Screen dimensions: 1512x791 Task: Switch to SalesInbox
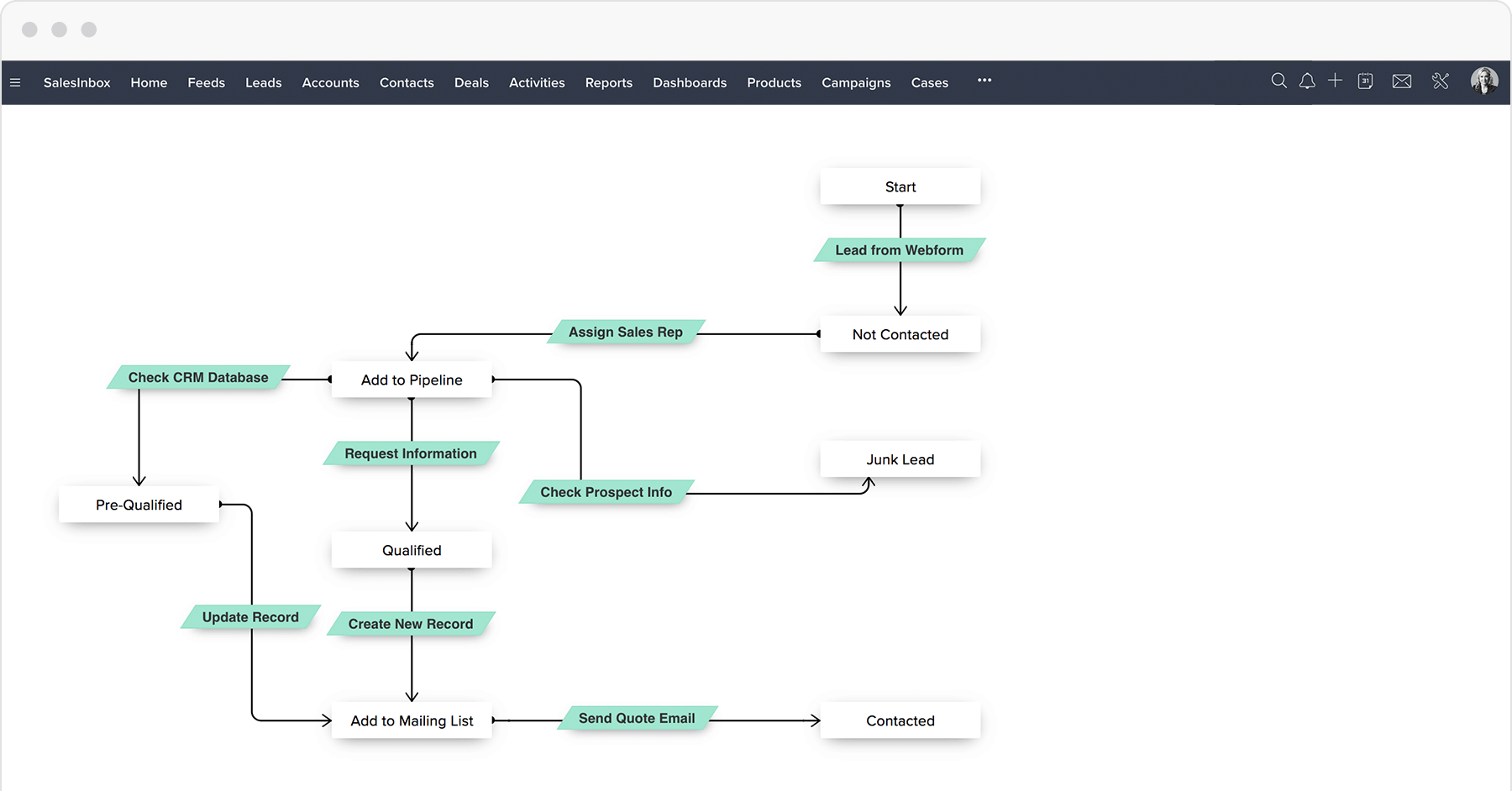pyautogui.click(x=76, y=82)
